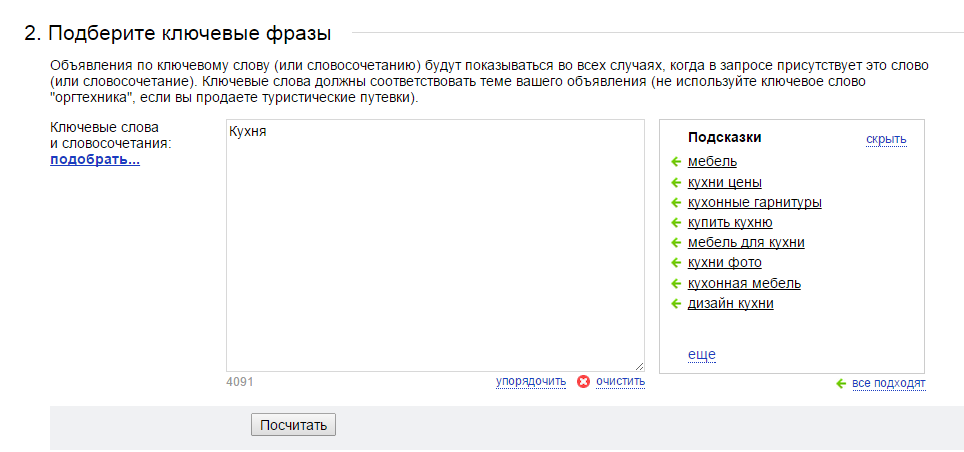The image size is (964, 452).
Task: Click the red clear icon below textarea
Action: [584, 381]
